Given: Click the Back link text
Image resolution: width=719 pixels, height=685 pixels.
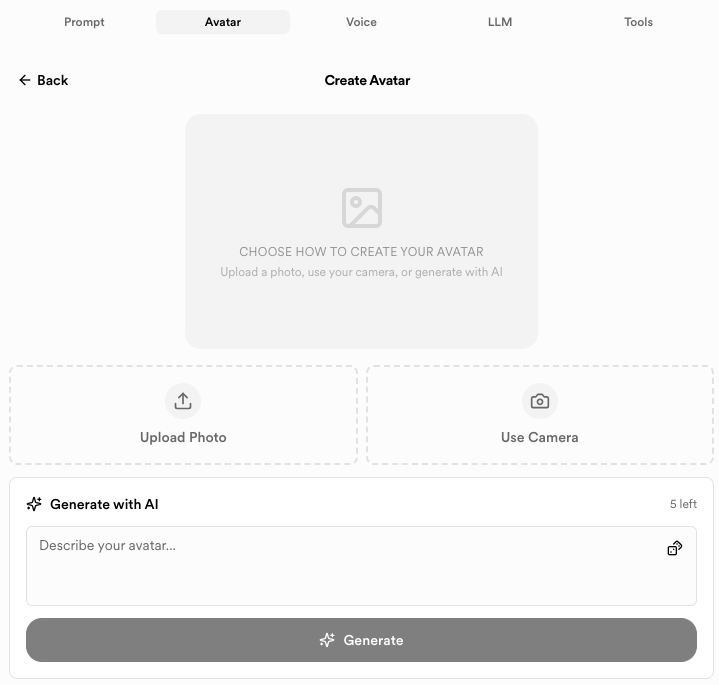Looking at the screenshot, I should (53, 80).
